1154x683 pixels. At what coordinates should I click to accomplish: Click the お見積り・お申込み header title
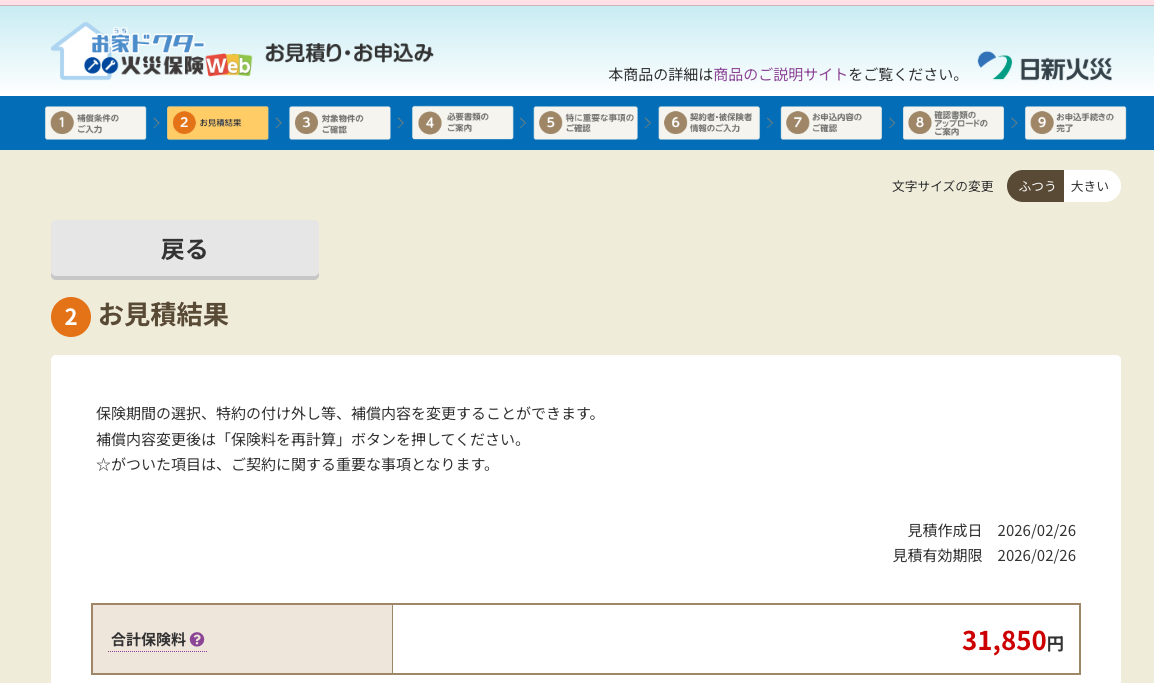349,54
